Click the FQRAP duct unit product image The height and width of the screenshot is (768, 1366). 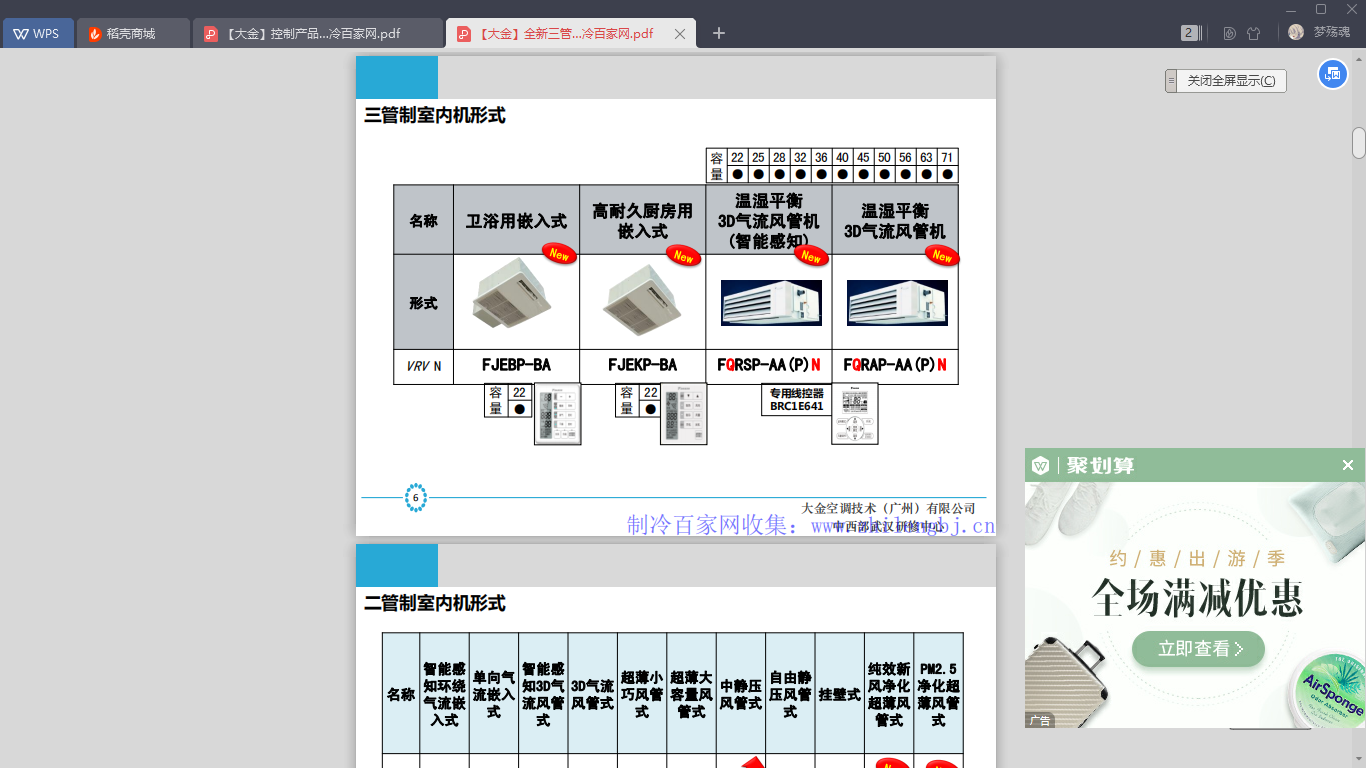tap(897, 303)
